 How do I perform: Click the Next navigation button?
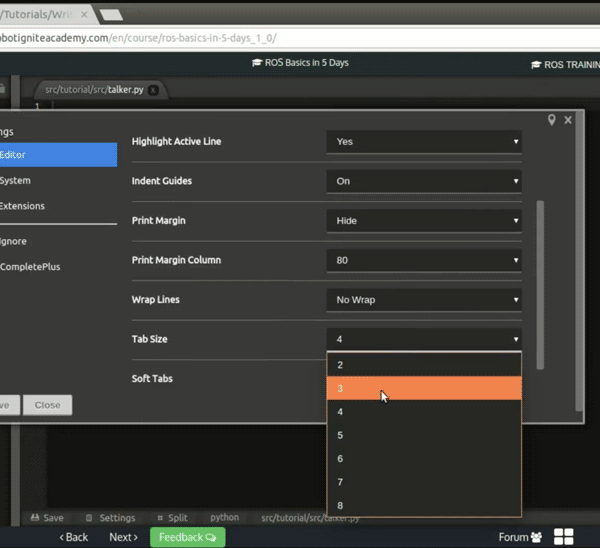(123, 537)
